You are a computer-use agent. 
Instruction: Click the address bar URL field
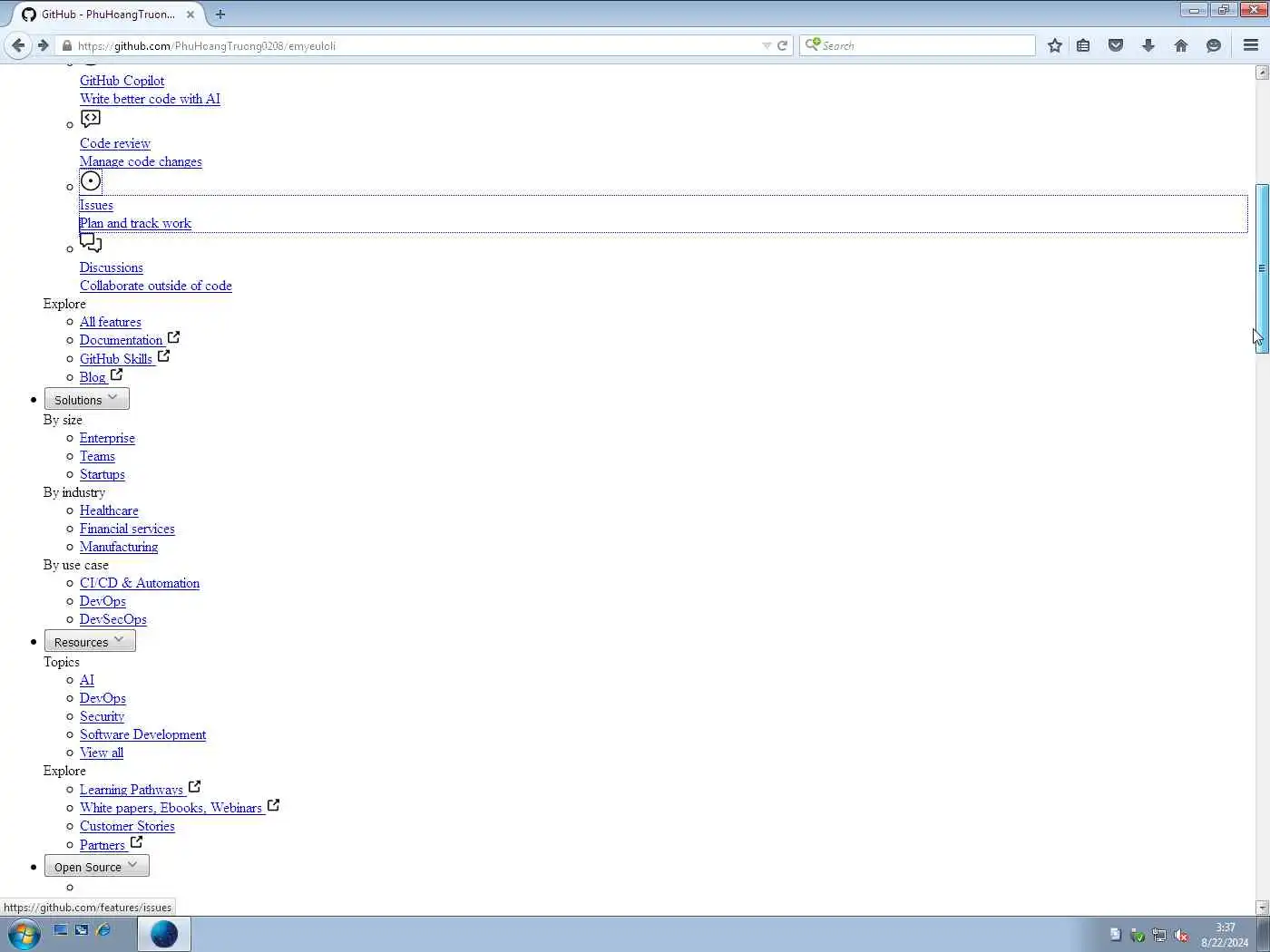(417, 45)
